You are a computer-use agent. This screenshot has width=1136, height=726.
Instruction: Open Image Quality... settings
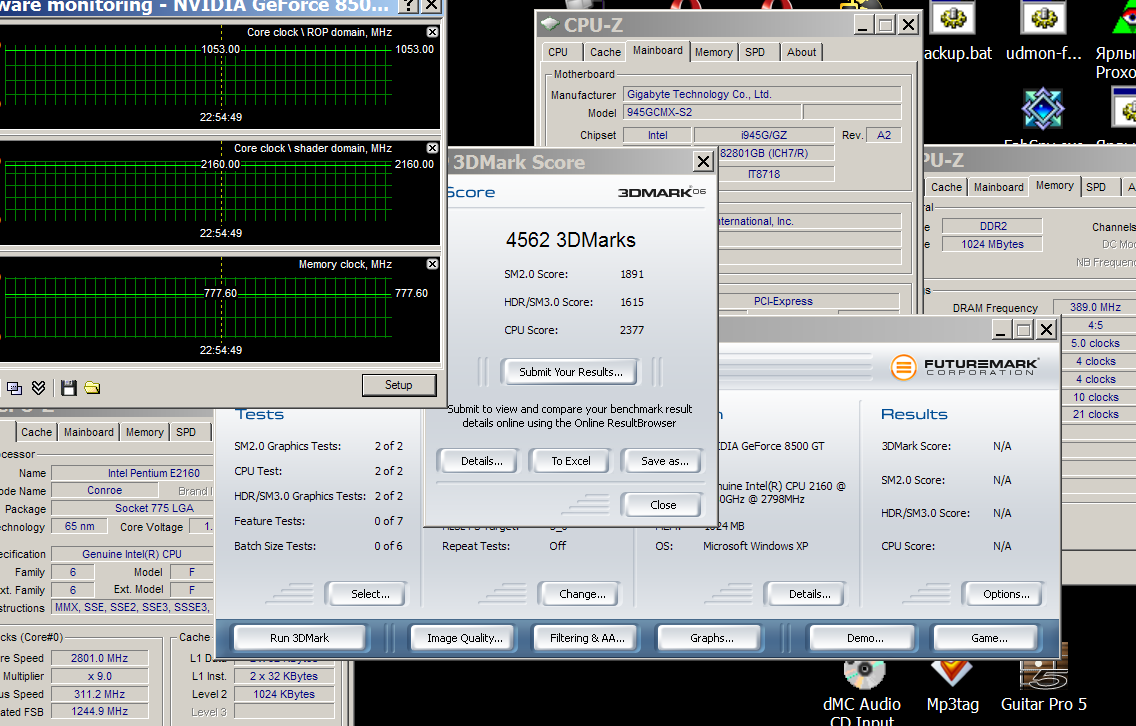[464, 638]
